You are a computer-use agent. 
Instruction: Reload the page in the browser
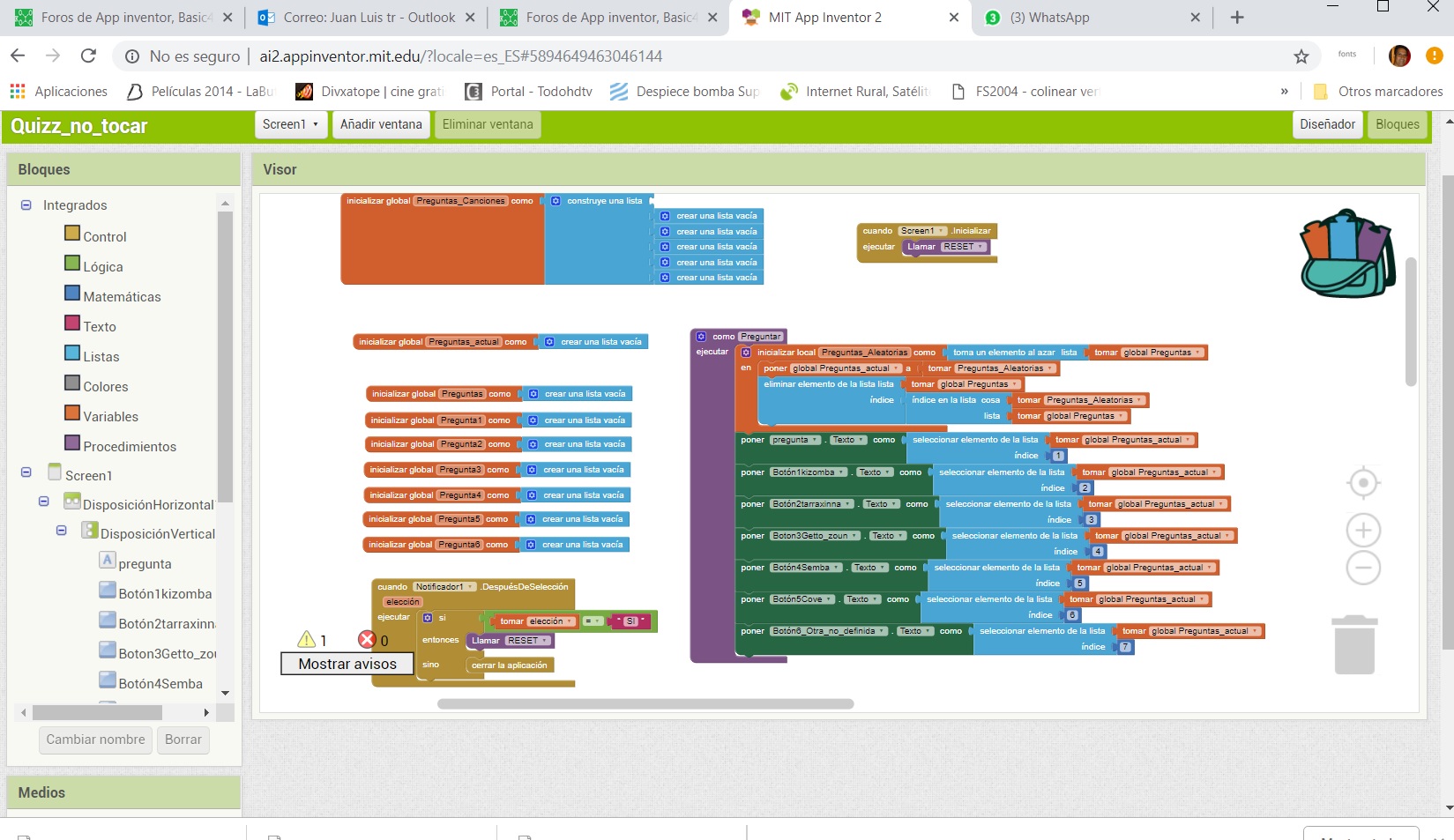tap(88, 56)
